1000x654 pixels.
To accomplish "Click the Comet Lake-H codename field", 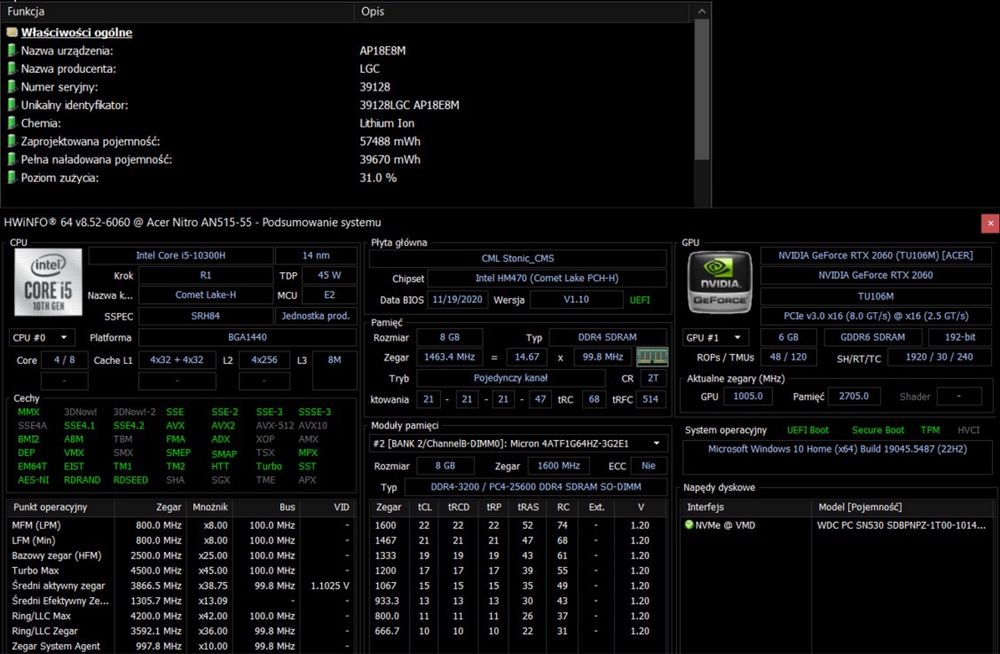I will click(x=205, y=295).
